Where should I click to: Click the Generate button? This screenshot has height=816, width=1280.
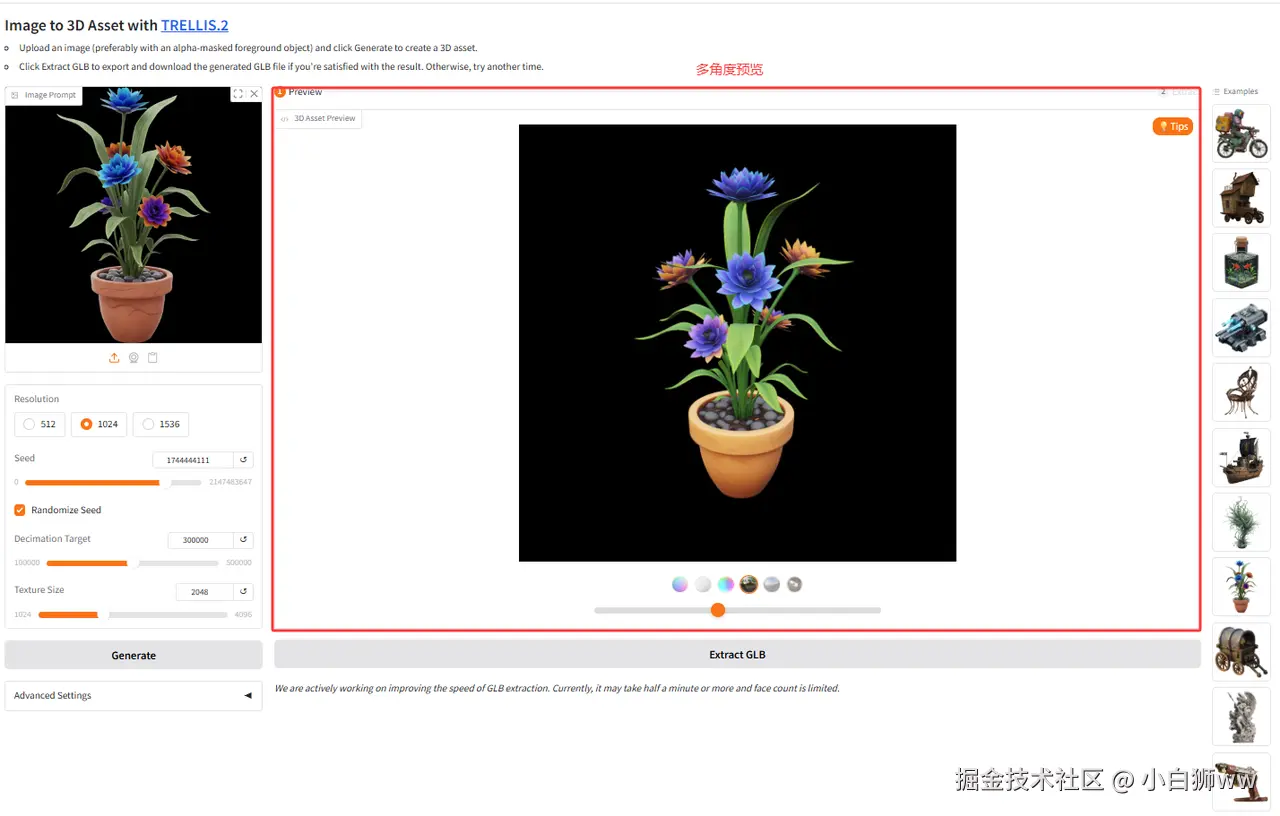point(133,655)
